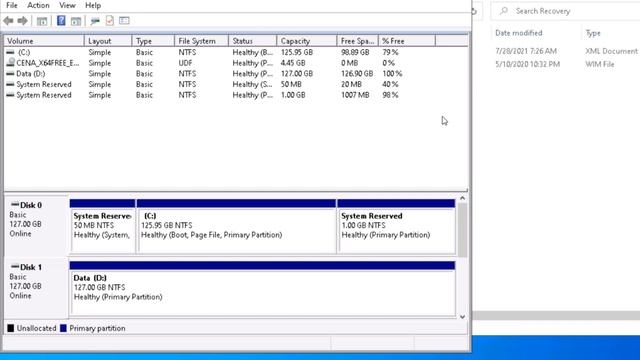
Task: Click the Disk 1 drive icon
Action: 15,266
